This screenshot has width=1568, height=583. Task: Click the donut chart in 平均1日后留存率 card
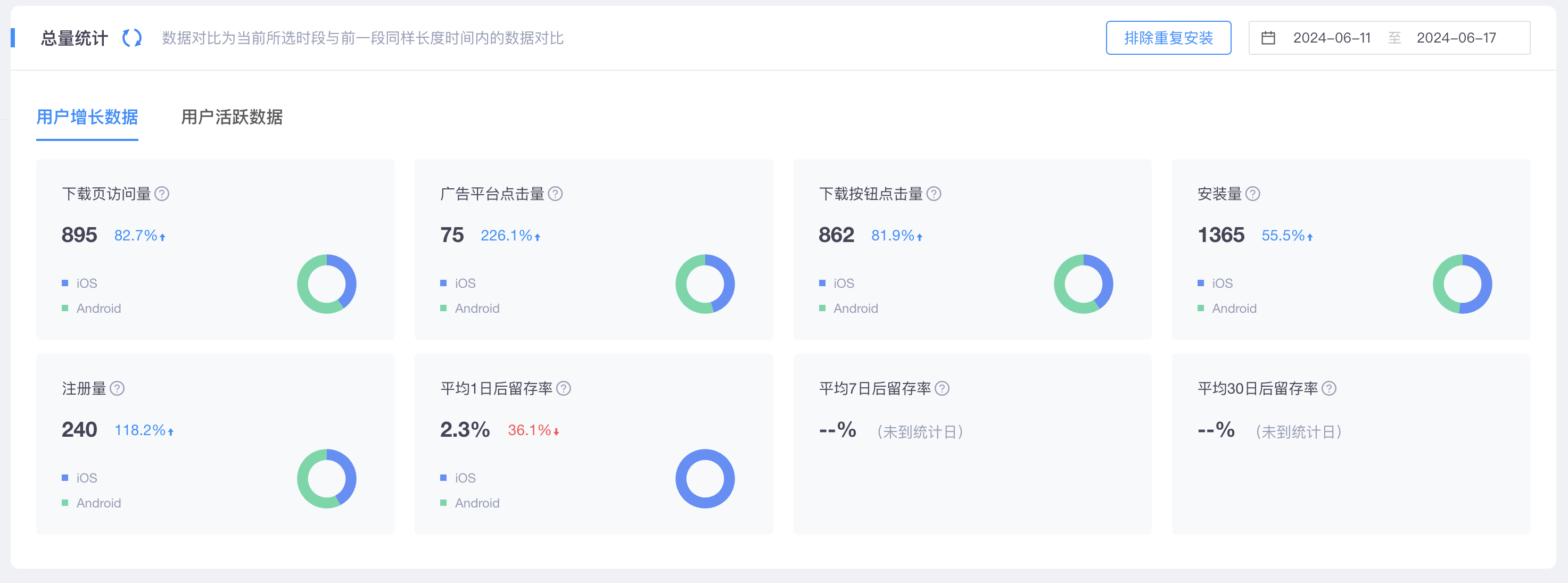tap(705, 479)
